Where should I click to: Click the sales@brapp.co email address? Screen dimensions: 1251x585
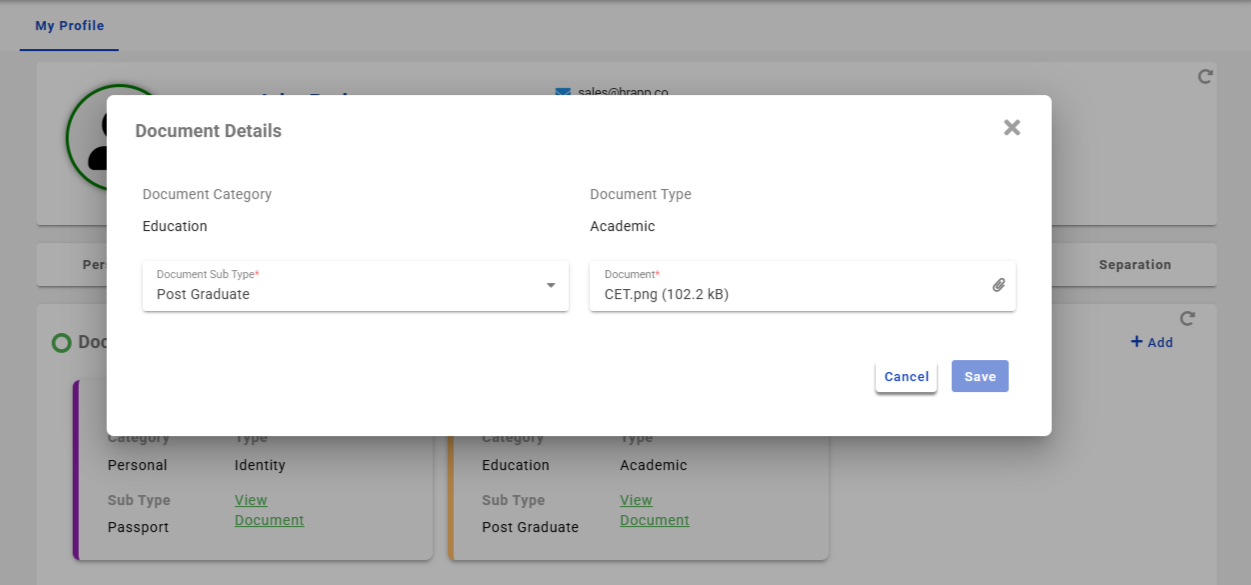622,92
